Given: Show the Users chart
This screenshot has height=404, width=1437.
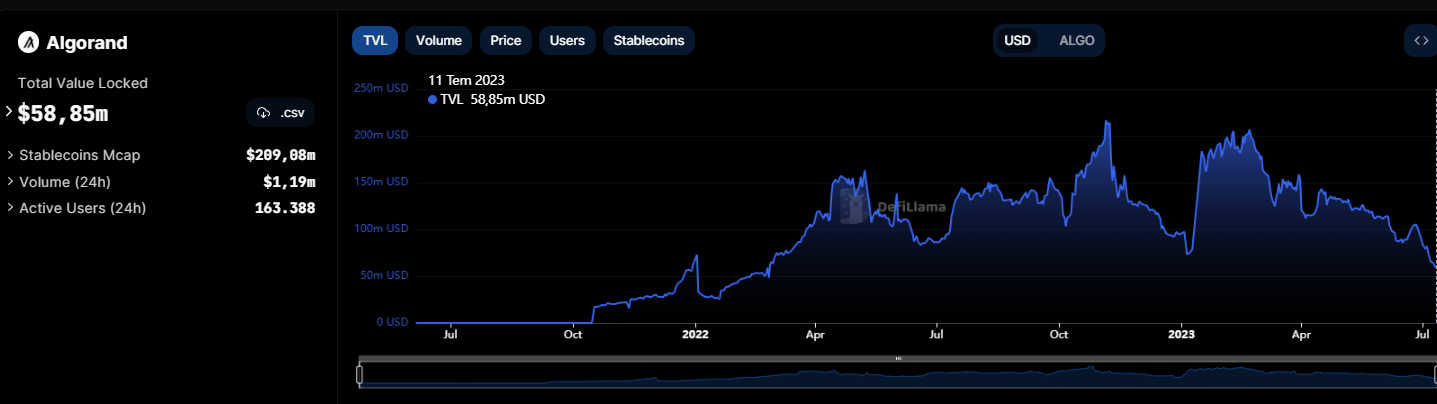Looking at the screenshot, I should click(568, 40).
